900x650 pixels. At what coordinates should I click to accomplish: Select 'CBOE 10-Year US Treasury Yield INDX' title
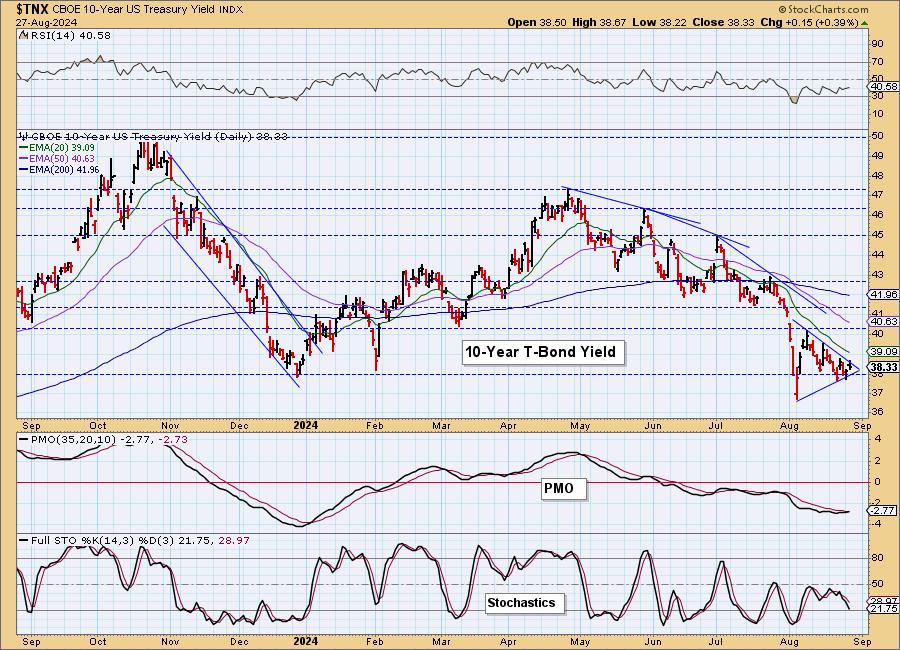point(148,9)
